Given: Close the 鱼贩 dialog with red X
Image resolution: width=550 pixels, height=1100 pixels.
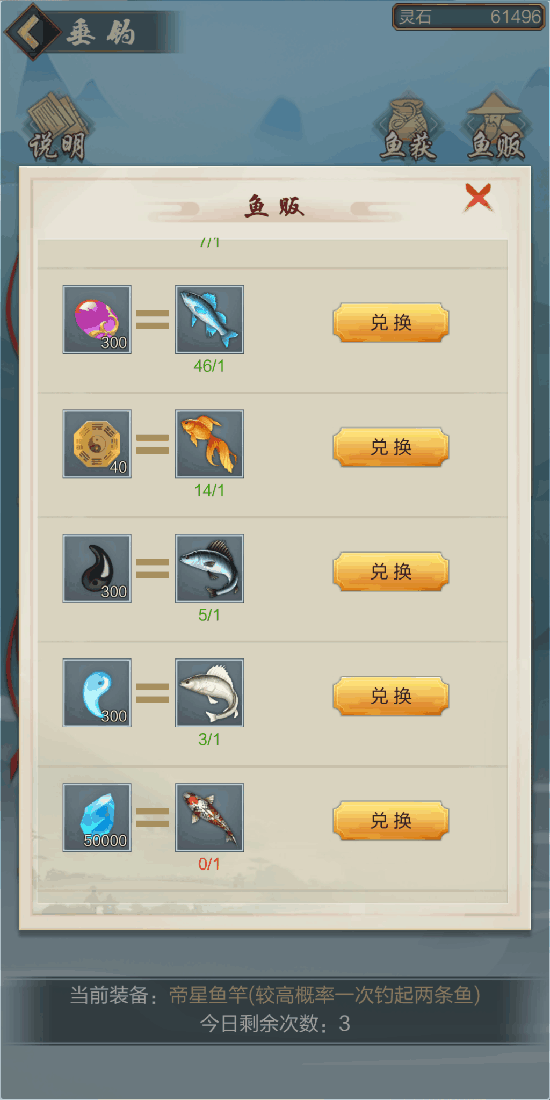Looking at the screenshot, I should (478, 199).
